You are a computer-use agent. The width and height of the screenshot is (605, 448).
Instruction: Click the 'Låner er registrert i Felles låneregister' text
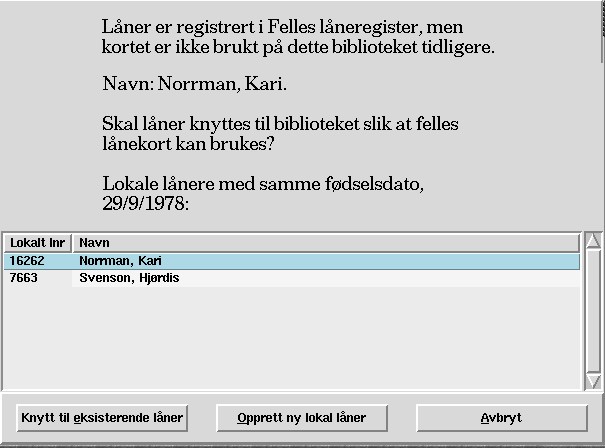283,26
